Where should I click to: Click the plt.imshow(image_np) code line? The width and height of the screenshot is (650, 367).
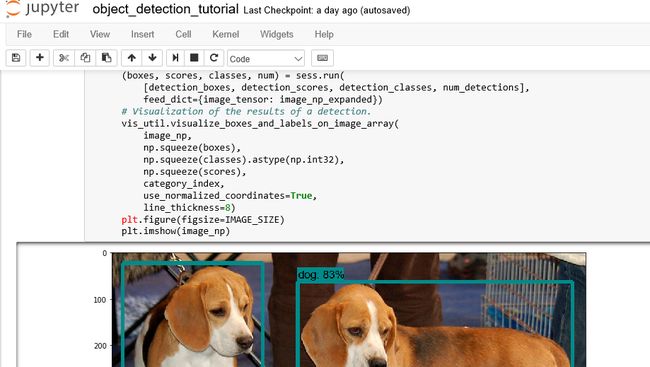[175, 231]
